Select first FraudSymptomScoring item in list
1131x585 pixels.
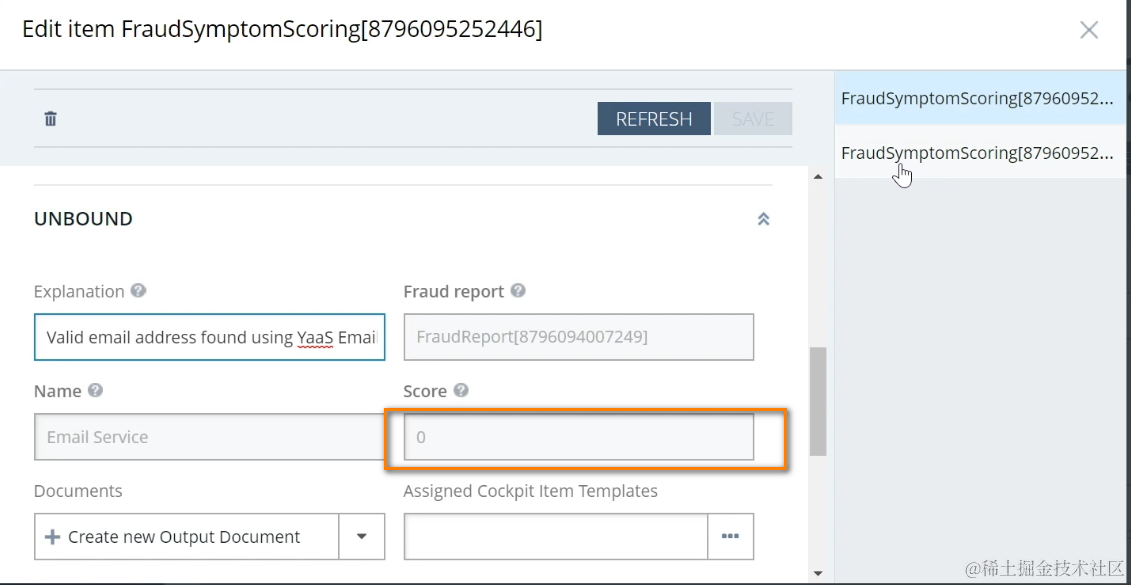click(982, 98)
